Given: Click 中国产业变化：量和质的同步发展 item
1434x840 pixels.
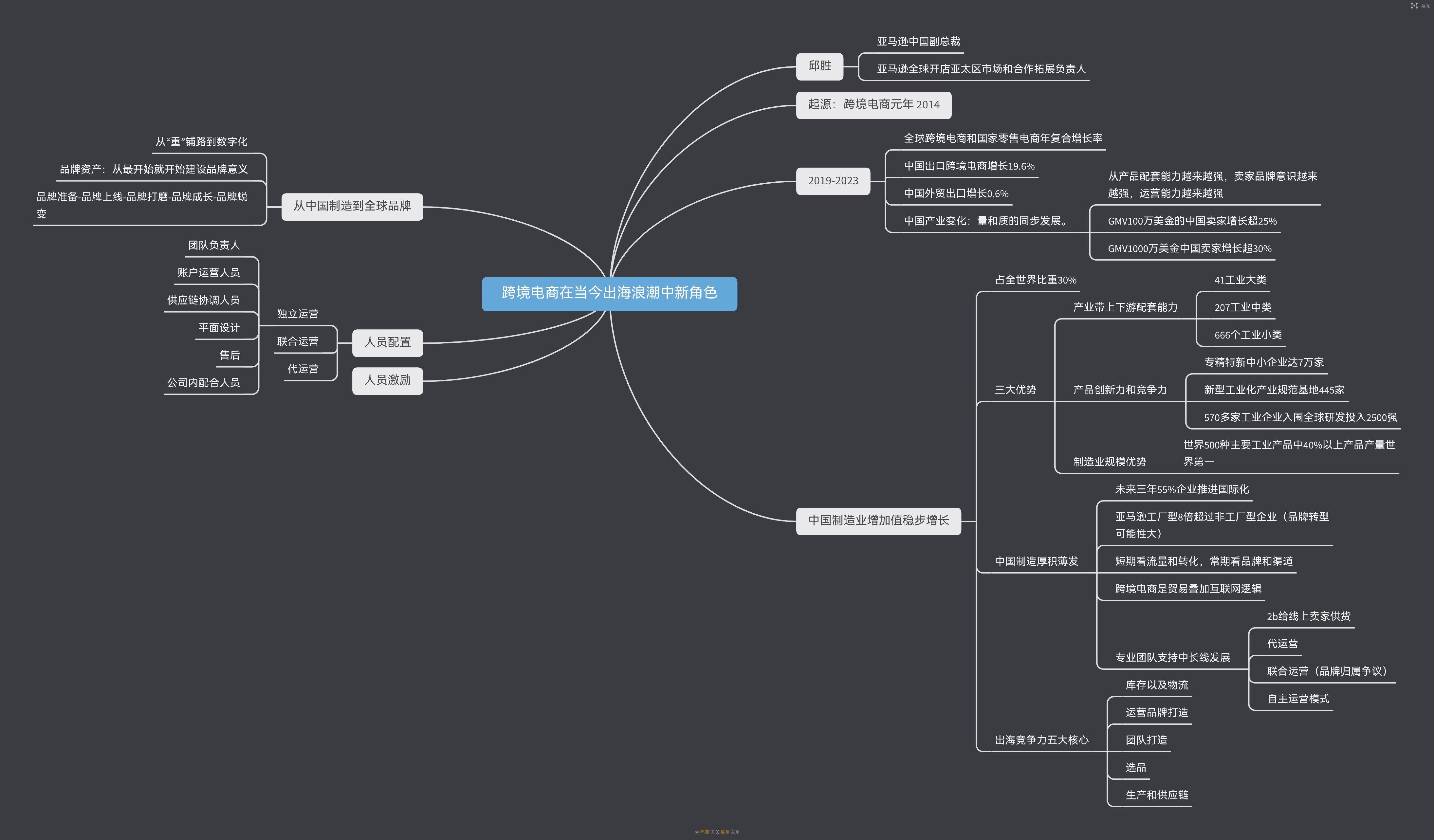Looking at the screenshot, I should tap(986, 221).
